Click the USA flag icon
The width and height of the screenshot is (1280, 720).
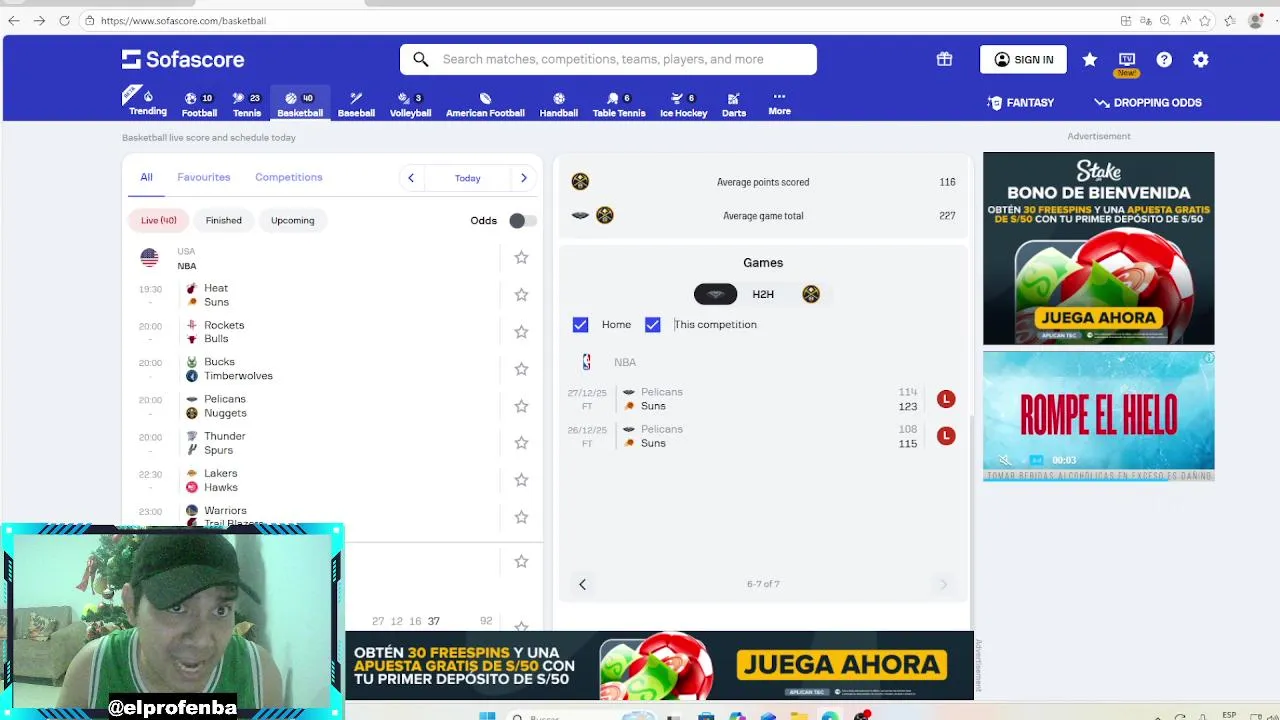[149, 258]
